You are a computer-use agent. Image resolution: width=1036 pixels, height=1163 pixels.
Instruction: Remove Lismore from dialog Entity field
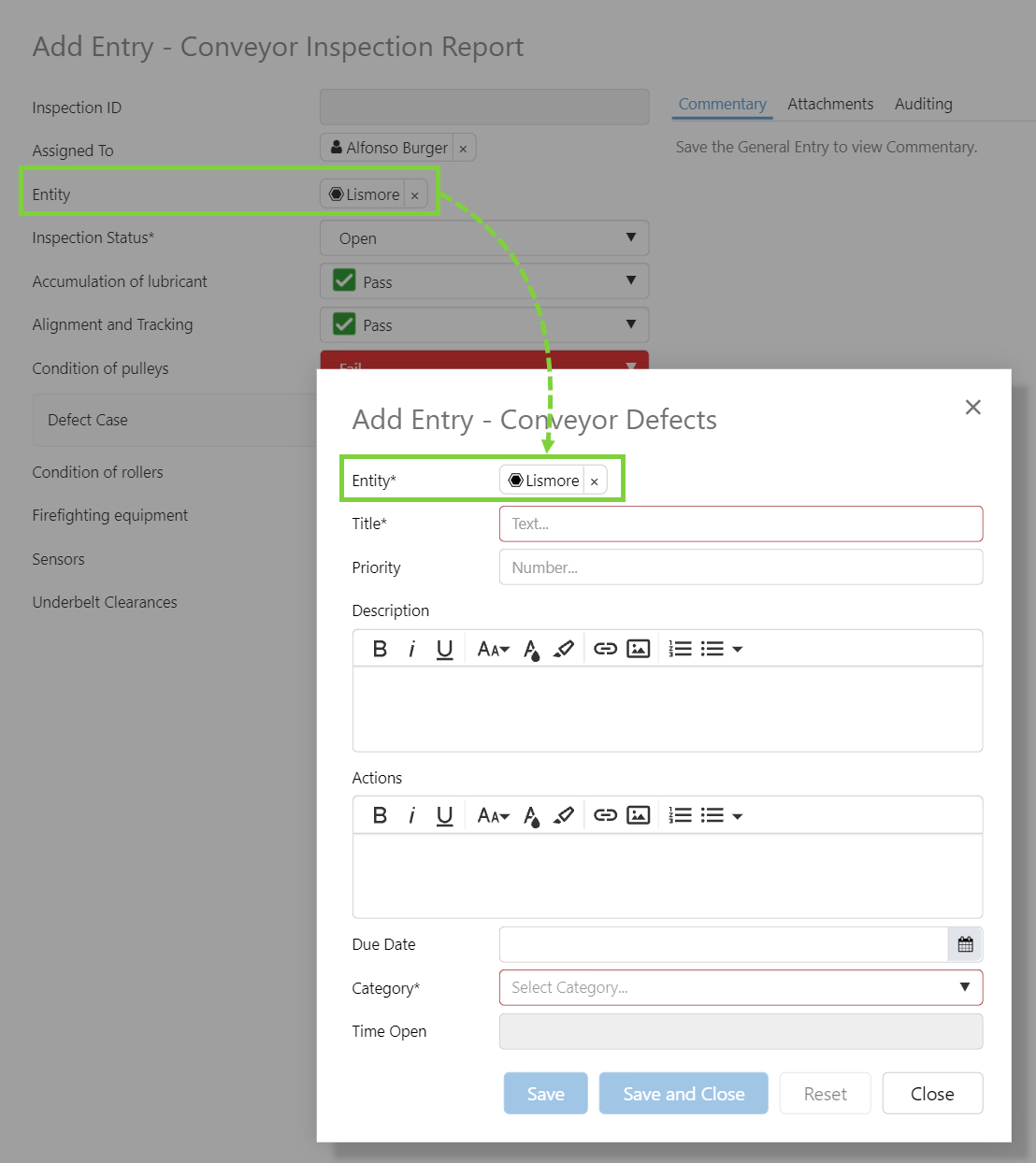click(595, 481)
